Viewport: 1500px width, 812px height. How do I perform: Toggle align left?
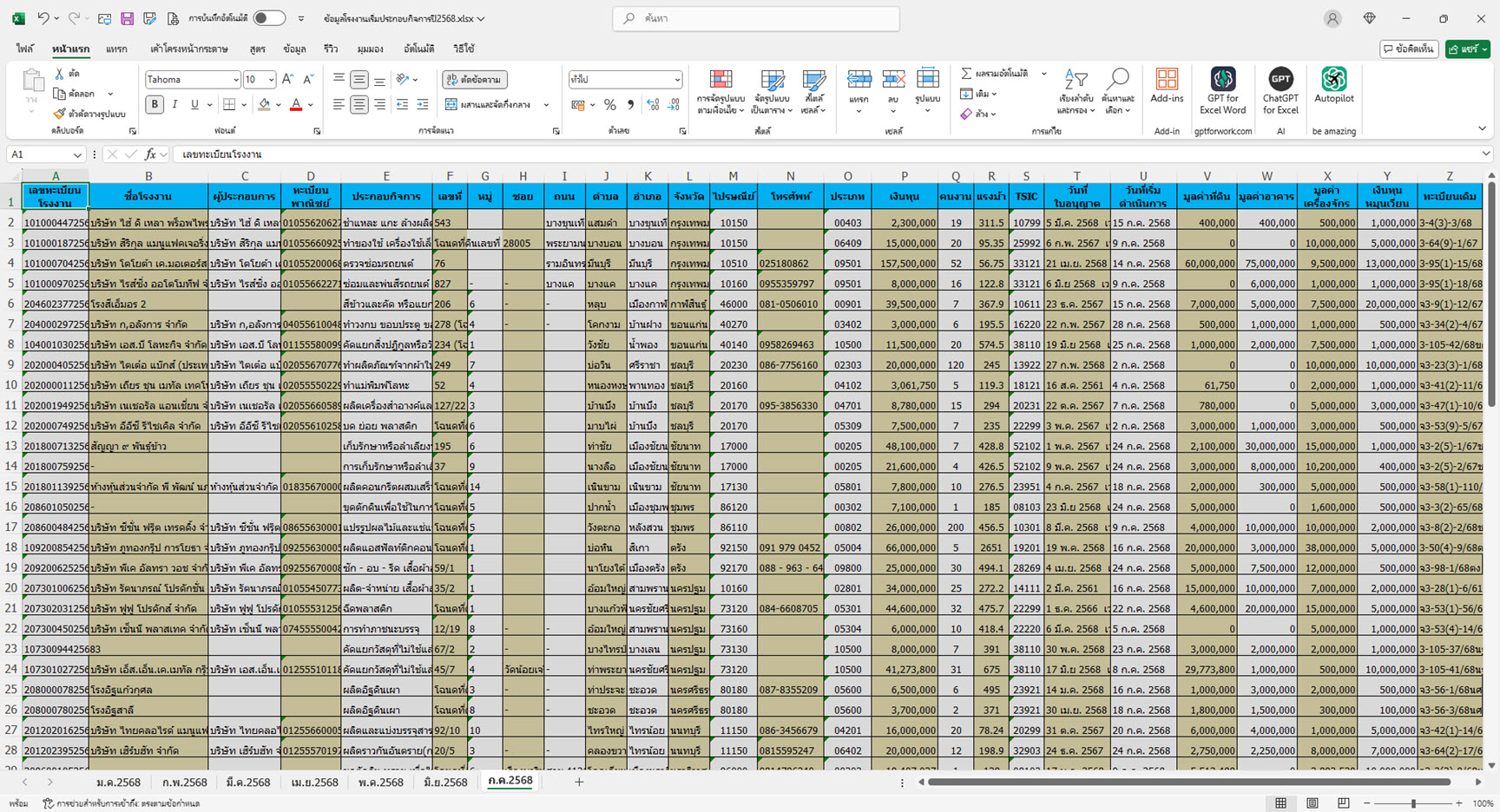coord(339,104)
